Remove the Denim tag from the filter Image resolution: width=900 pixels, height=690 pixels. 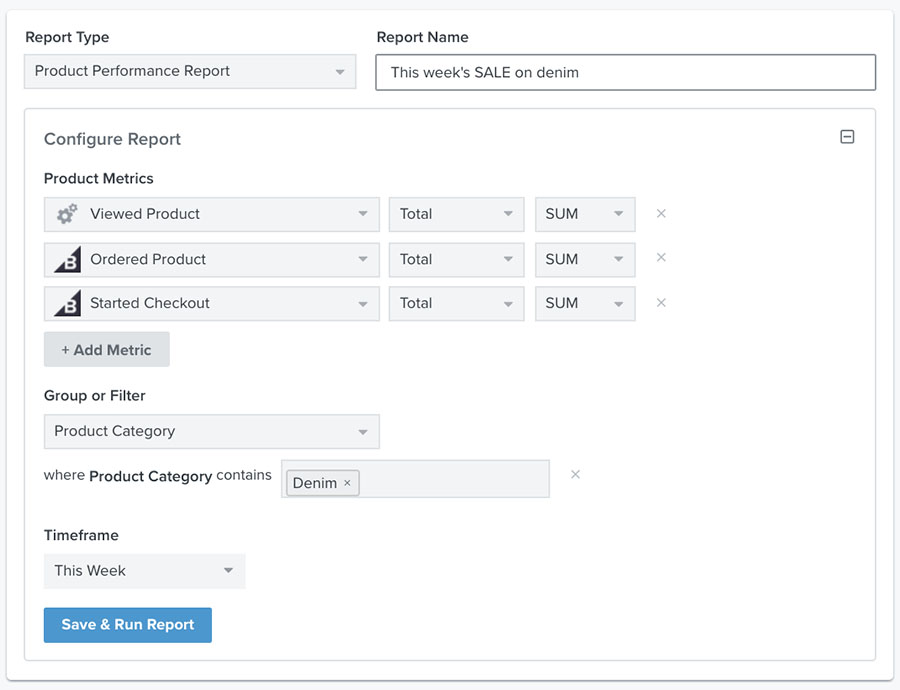[347, 482]
